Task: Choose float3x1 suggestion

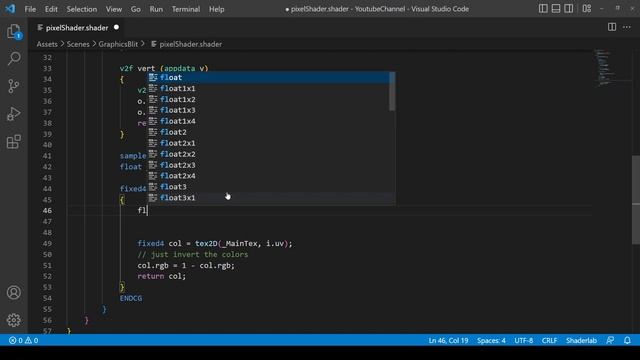Action: 268,198
